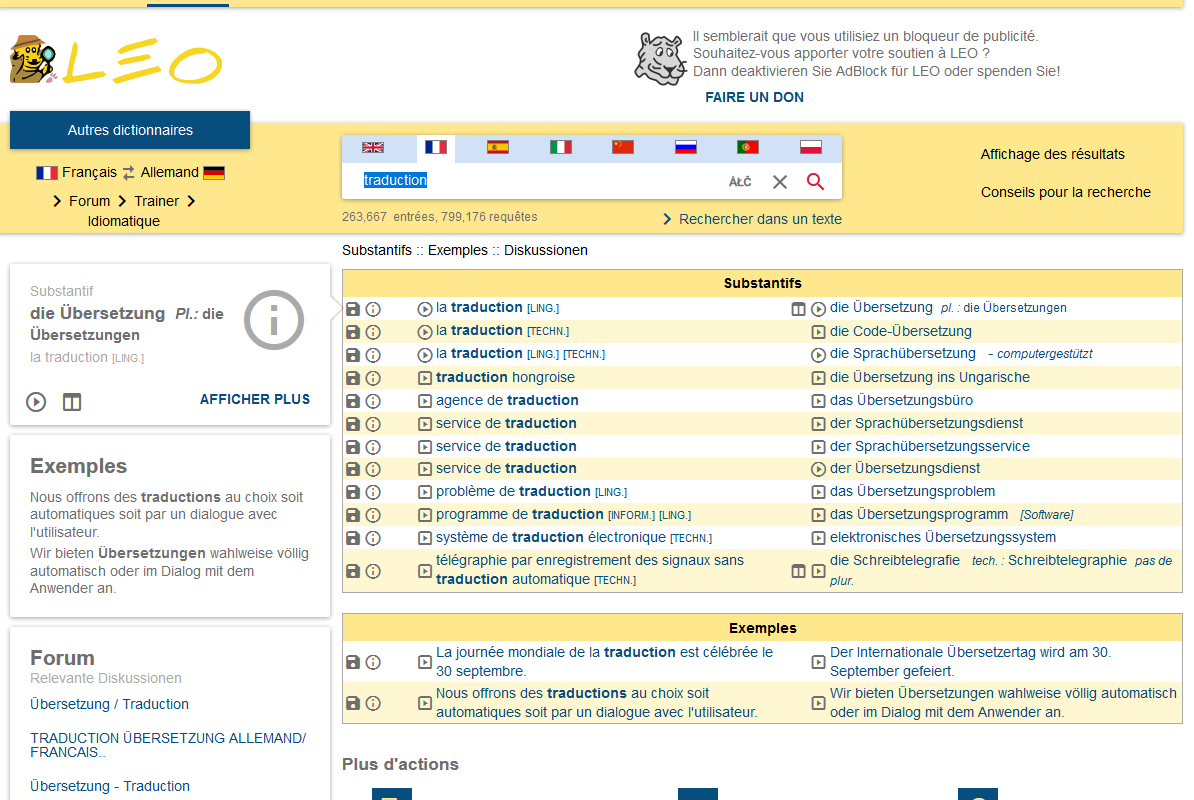The height and width of the screenshot is (800, 1194).
Task: Save the 'la traduction [LING.]' entry
Action: (353, 309)
